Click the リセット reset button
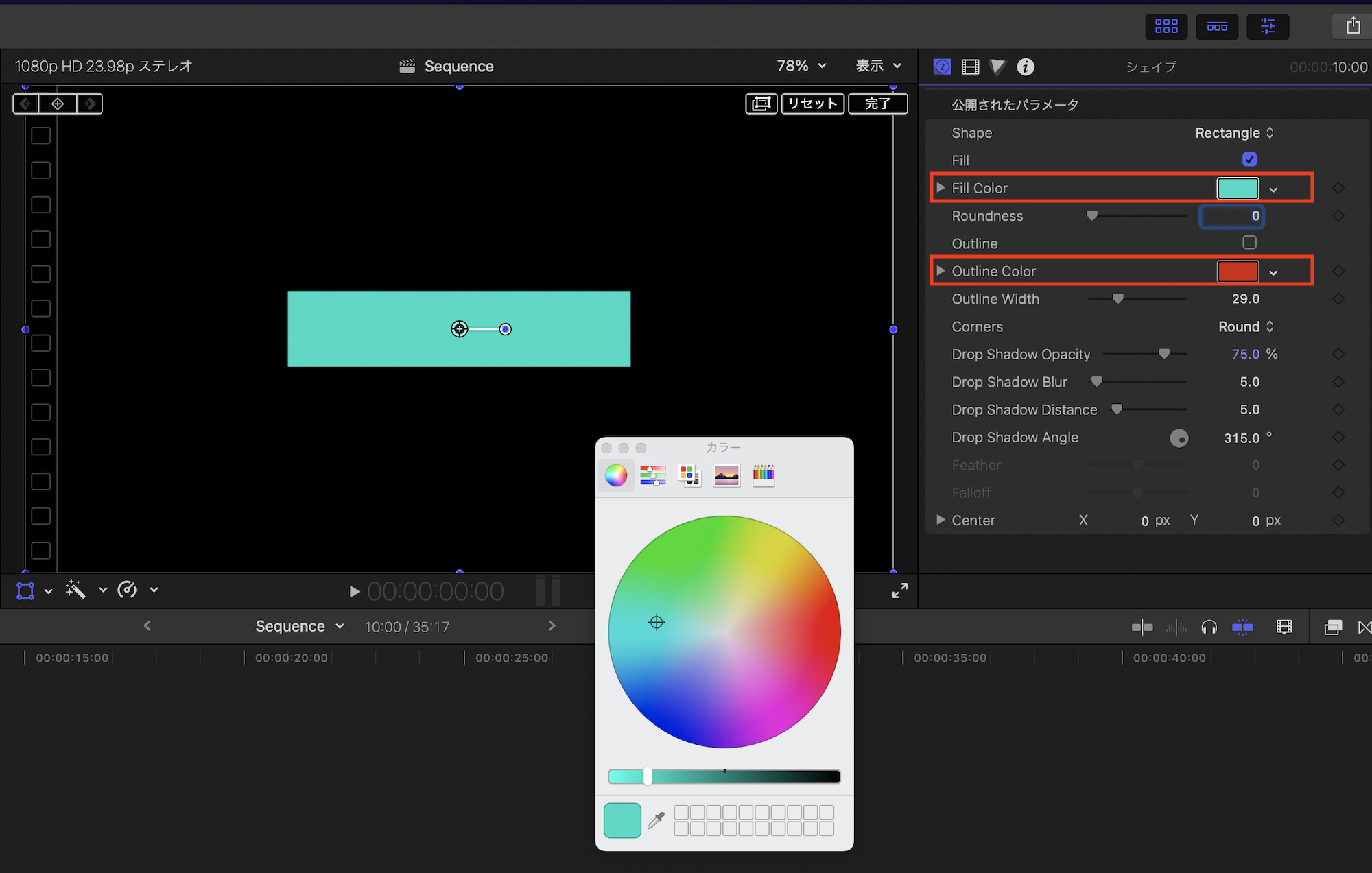The height and width of the screenshot is (873, 1372). coord(812,104)
